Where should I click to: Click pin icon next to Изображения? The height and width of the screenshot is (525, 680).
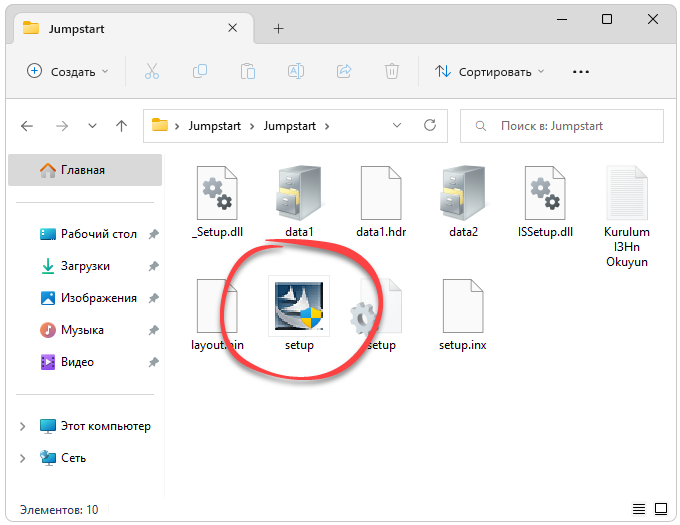click(x=153, y=298)
